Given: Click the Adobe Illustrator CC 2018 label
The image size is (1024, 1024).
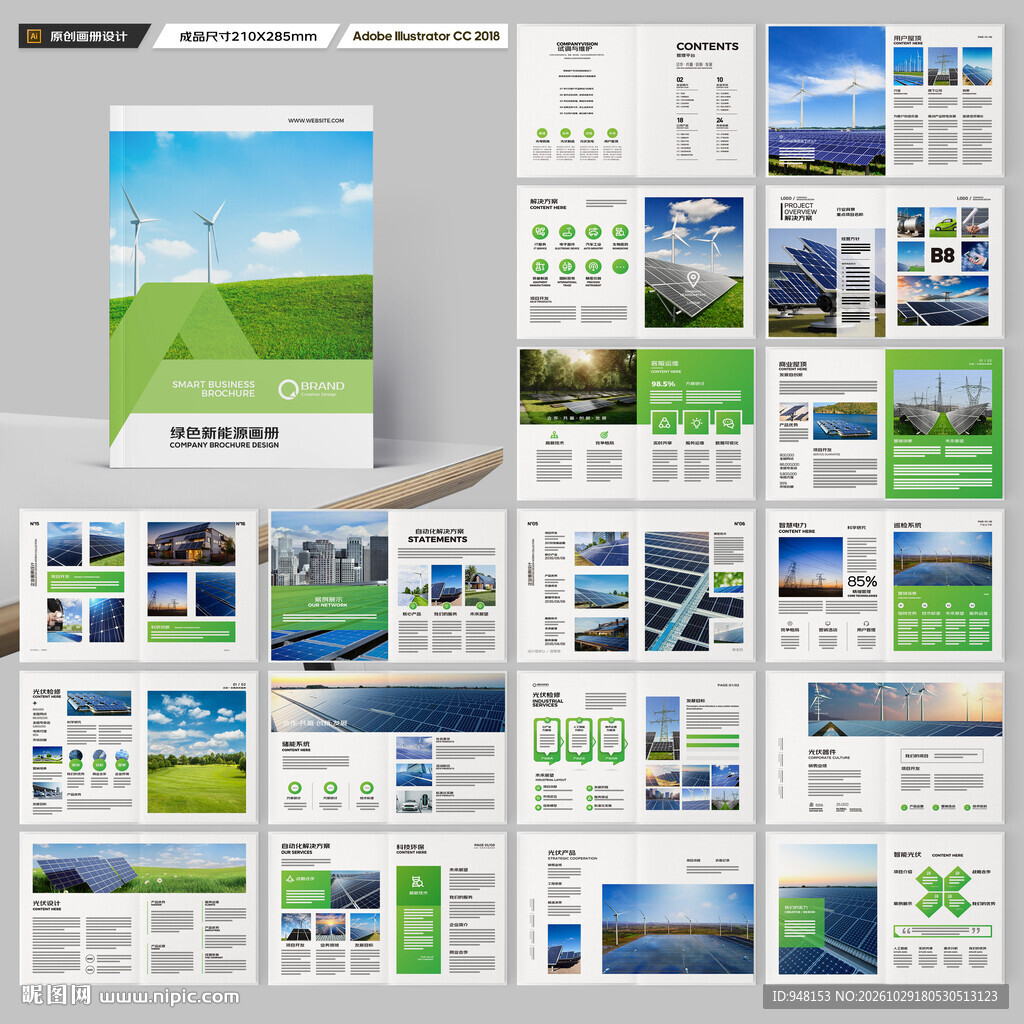Looking at the screenshot, I should [x=426, y=37].
